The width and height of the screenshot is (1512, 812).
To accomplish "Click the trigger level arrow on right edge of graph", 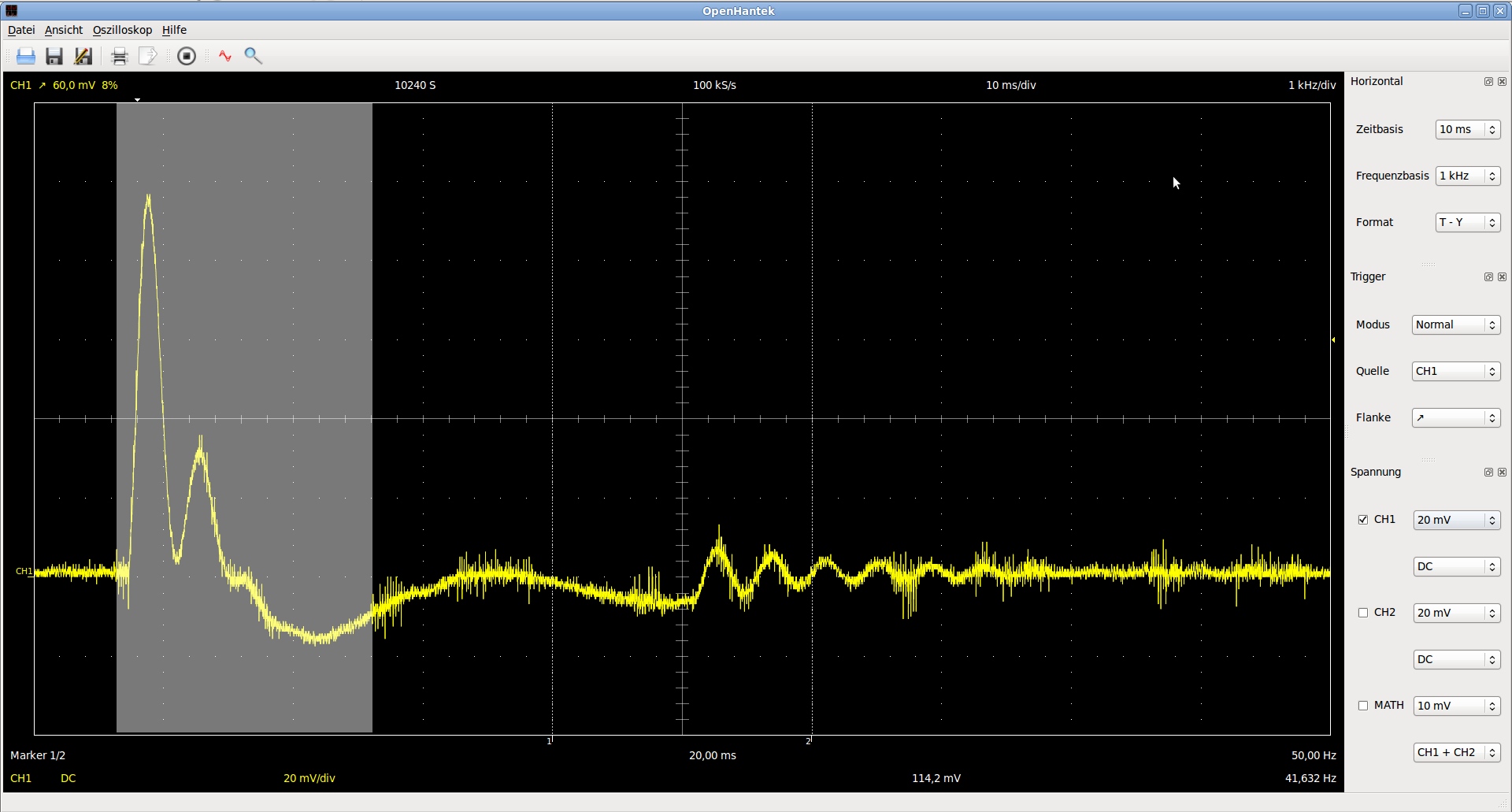I will click(1333, 340).
